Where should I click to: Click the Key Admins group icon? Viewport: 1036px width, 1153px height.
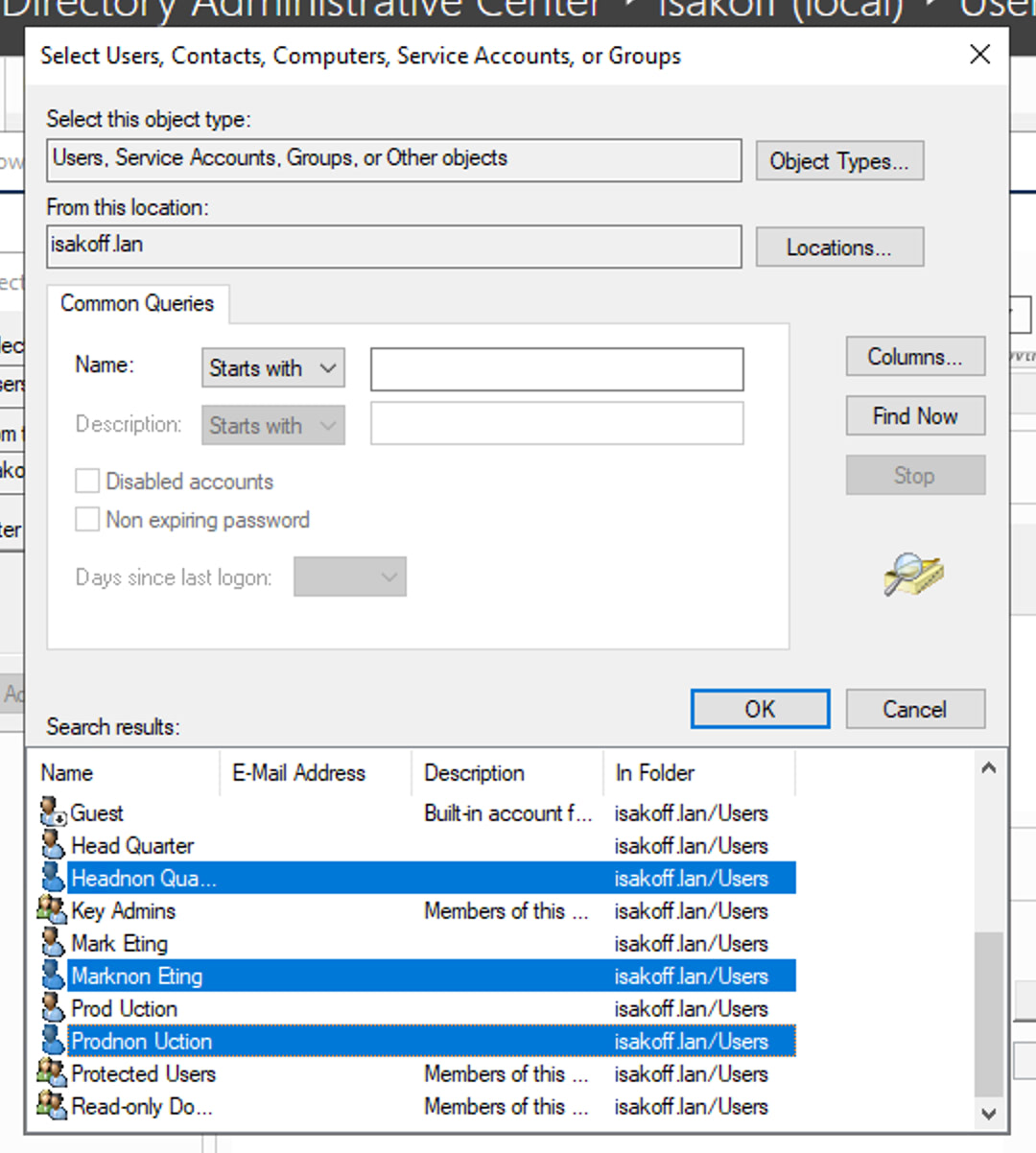coord(52,910)
